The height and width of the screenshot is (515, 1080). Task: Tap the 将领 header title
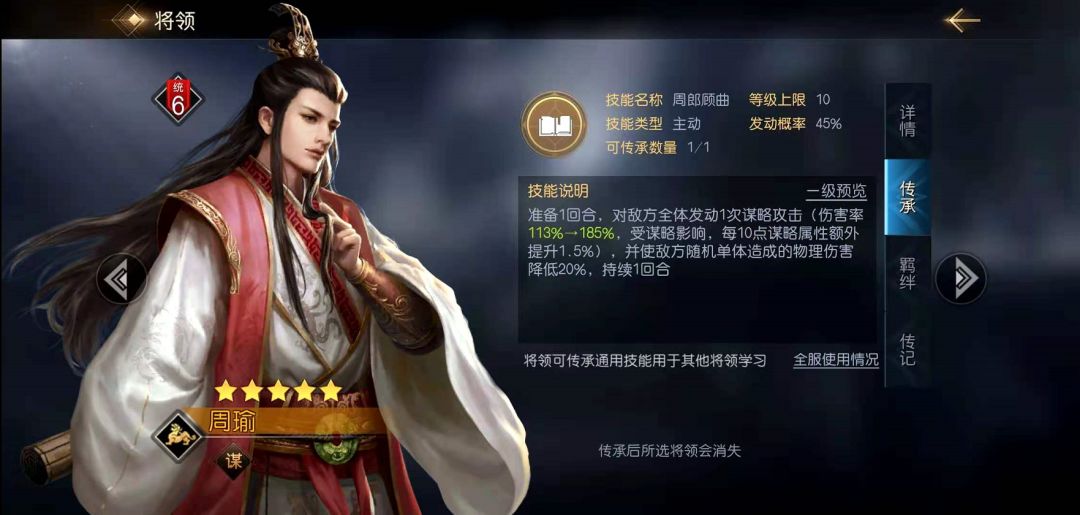point(175,21)
